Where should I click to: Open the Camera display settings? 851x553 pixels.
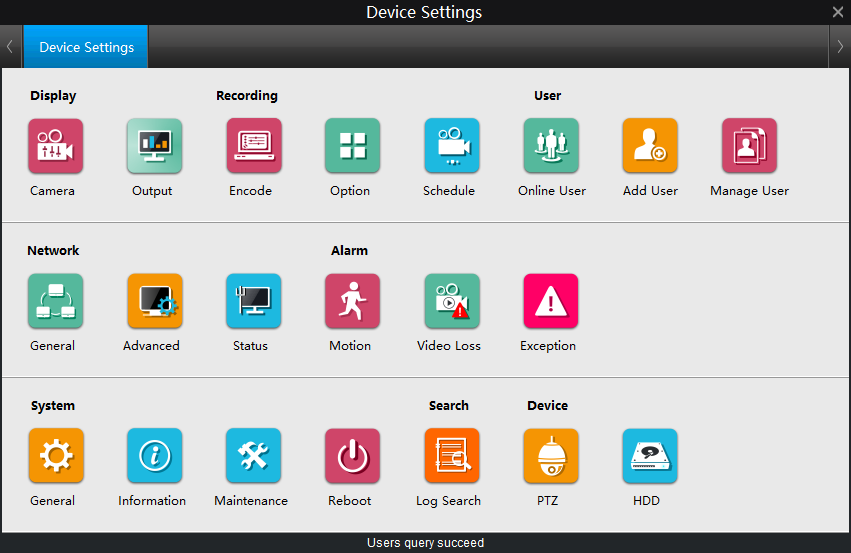pos(55,146)
